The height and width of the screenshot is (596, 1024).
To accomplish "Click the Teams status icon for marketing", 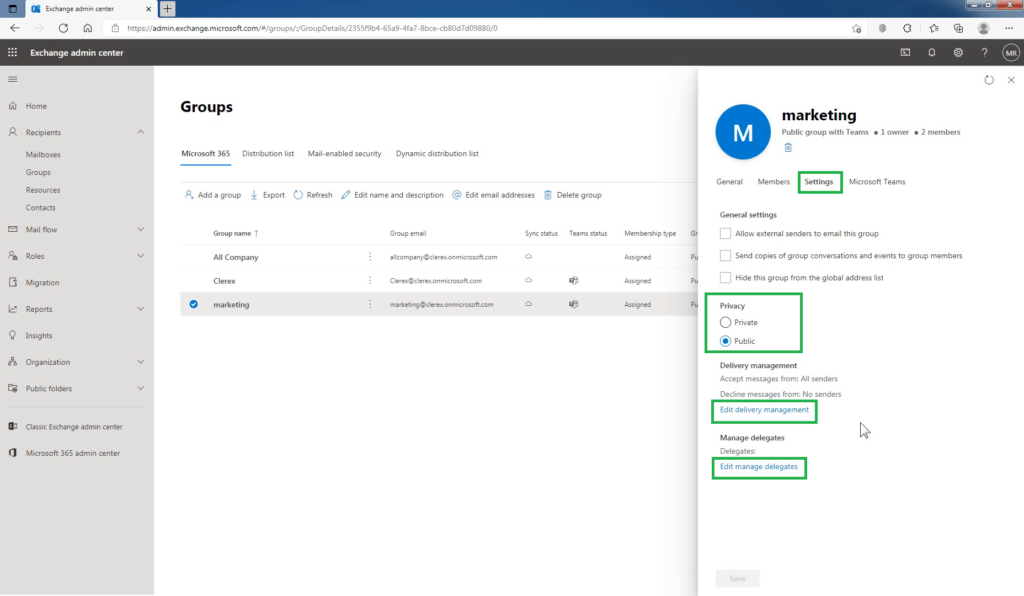I will pyautogui.click(x=573, y=304).
